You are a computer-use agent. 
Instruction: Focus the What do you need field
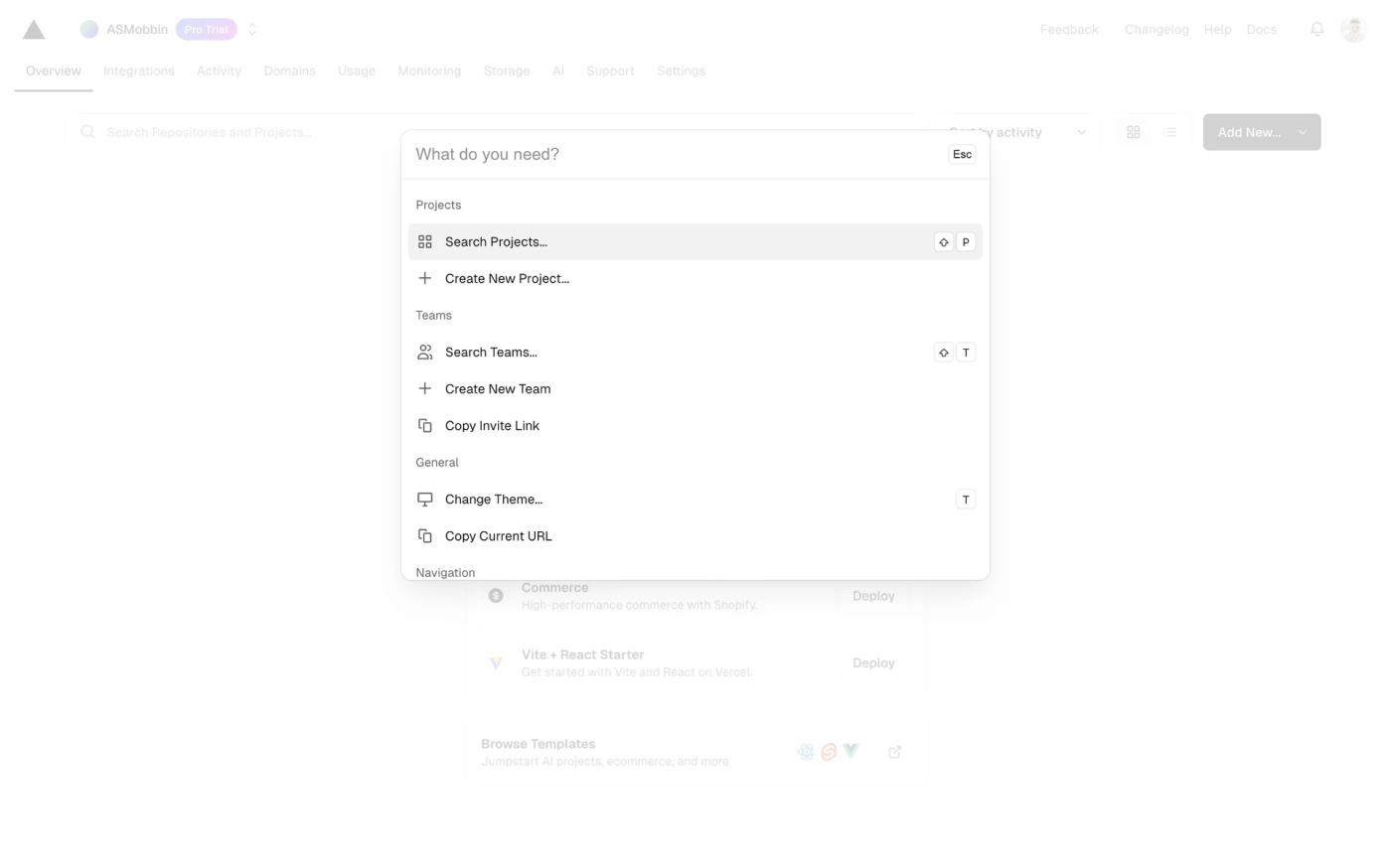[x=676, y=154]
